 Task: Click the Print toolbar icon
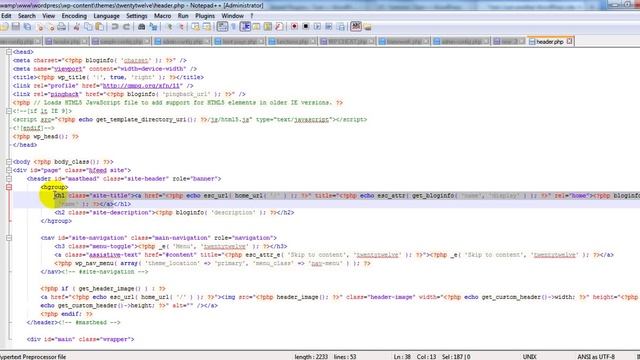pyautogui.click(x=62, y=27)
